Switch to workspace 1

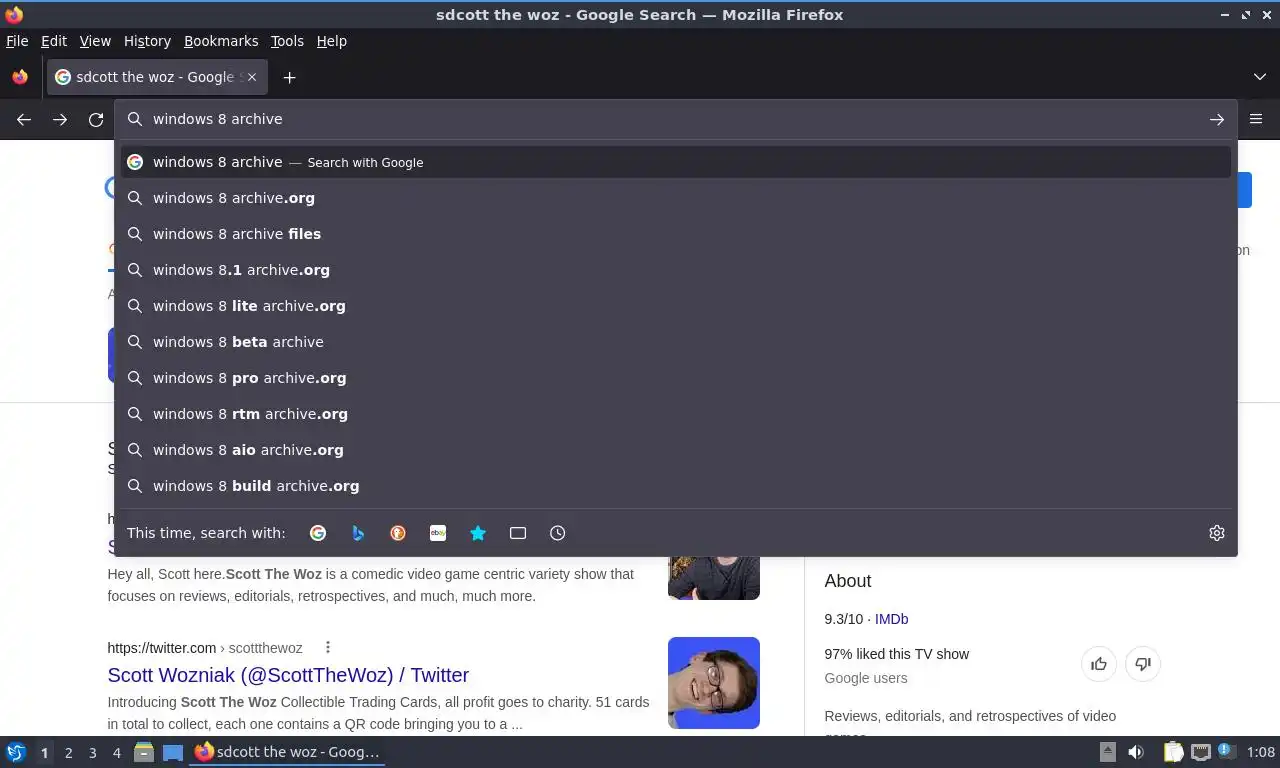[44, 752]
